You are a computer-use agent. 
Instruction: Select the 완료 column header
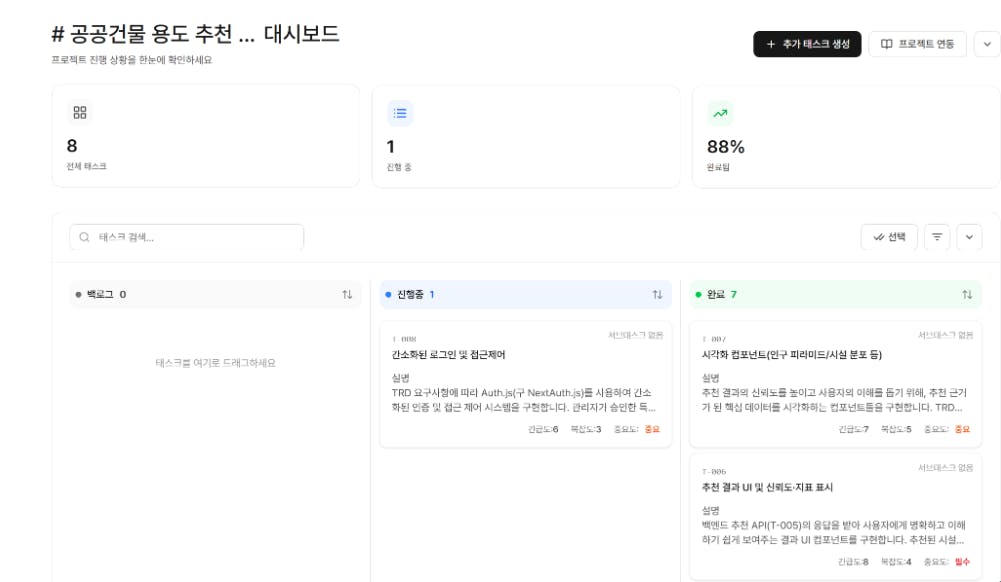(x=835, y=294)
